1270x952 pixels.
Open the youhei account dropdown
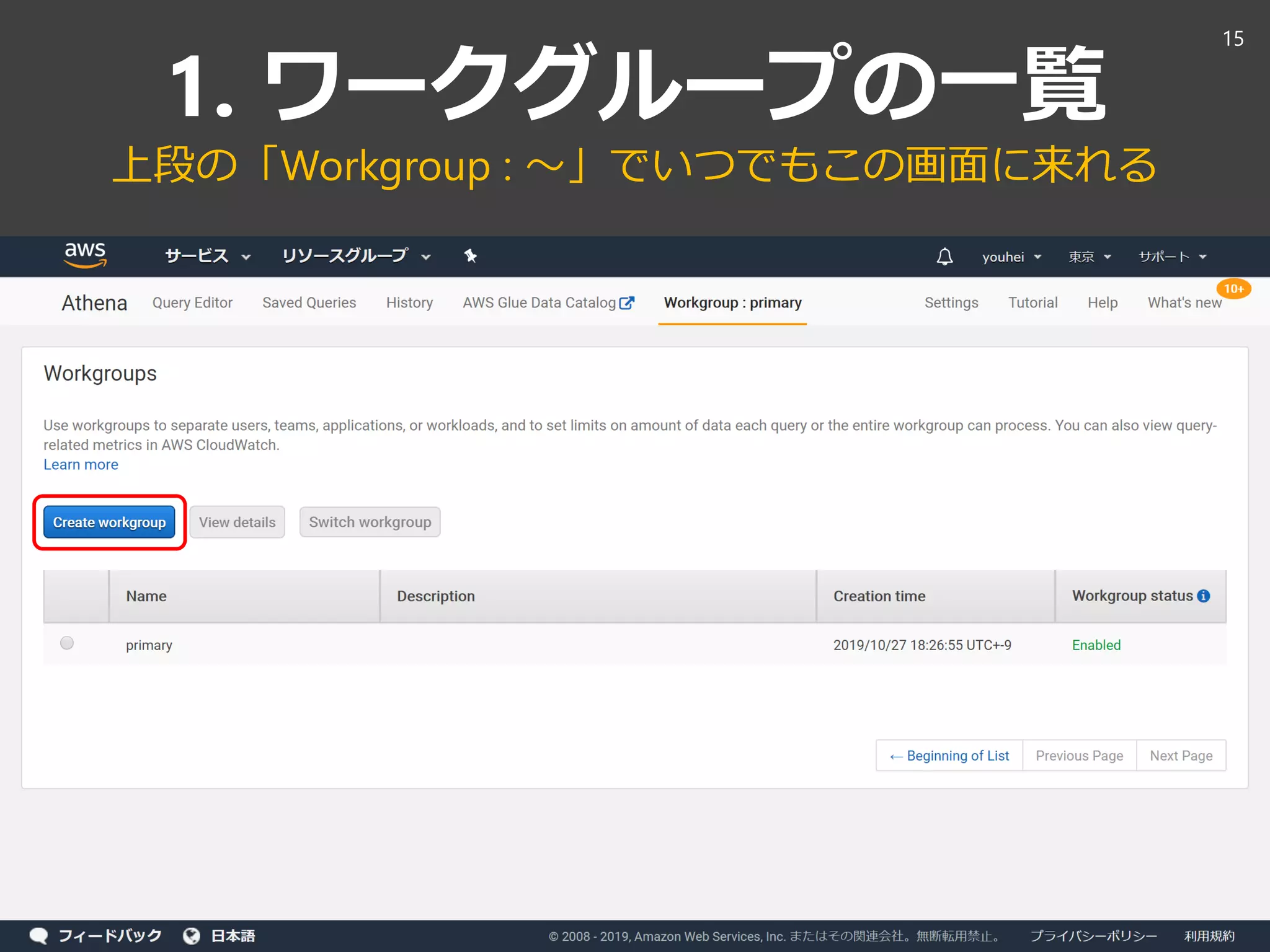click(x=1011, y=257)
